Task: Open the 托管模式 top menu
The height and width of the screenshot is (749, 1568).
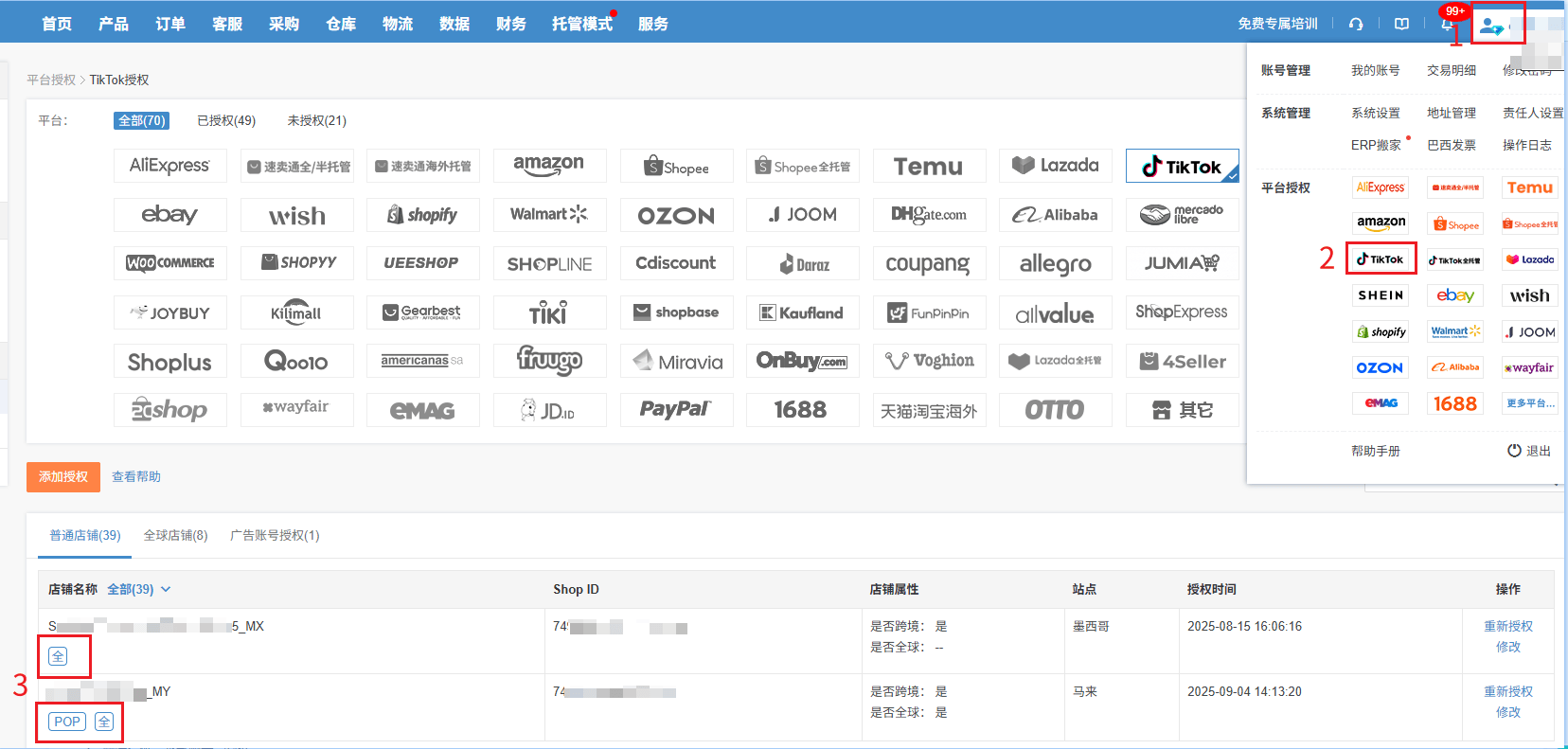Action: 581,24
